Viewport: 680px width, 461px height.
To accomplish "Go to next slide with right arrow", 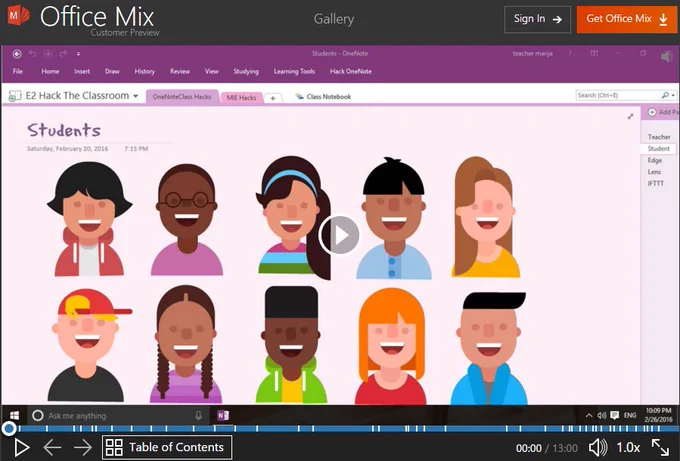I will coord(82,448).
